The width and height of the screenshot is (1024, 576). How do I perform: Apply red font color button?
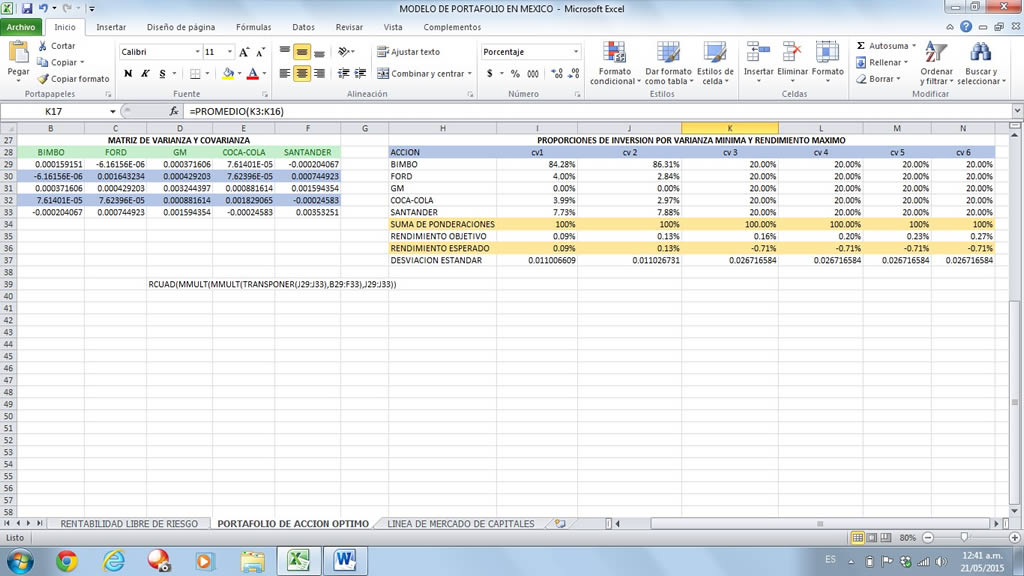click(253, 74)
